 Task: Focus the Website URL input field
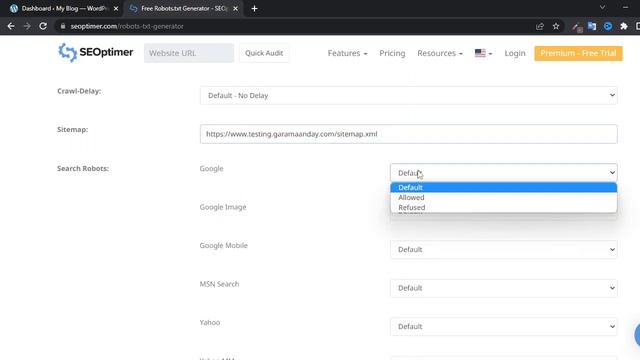pyautogui.click(x=189, y=53)
